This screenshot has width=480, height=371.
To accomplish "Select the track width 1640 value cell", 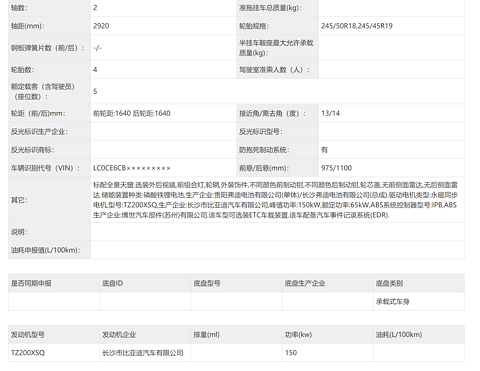I will (163, 113).
